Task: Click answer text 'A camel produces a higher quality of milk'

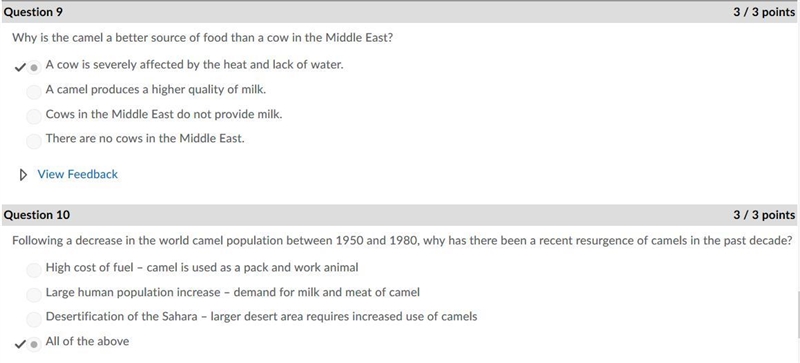Action: click(x=156, y=89)
